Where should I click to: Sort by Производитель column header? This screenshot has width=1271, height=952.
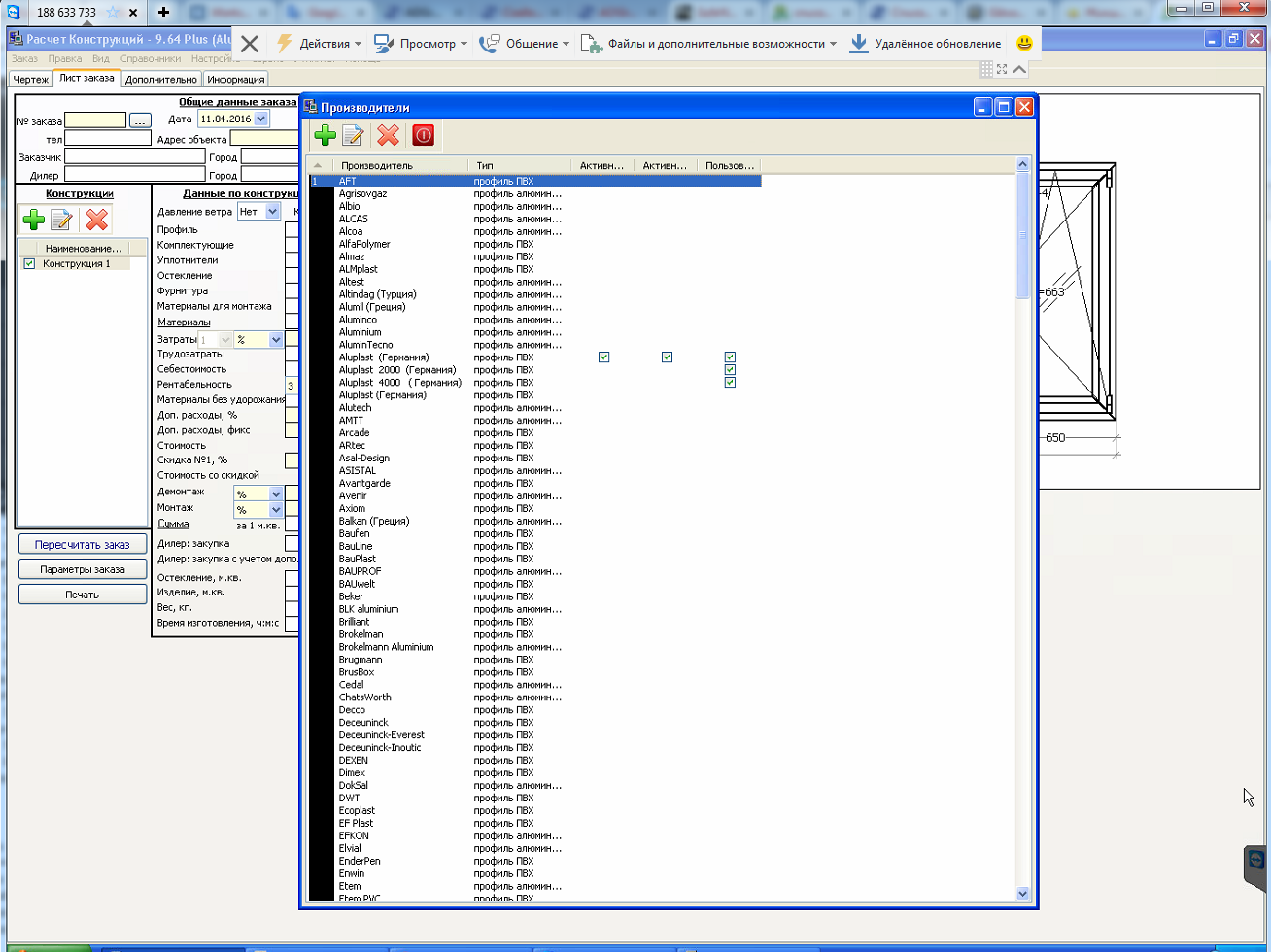(x=401, y=166)
